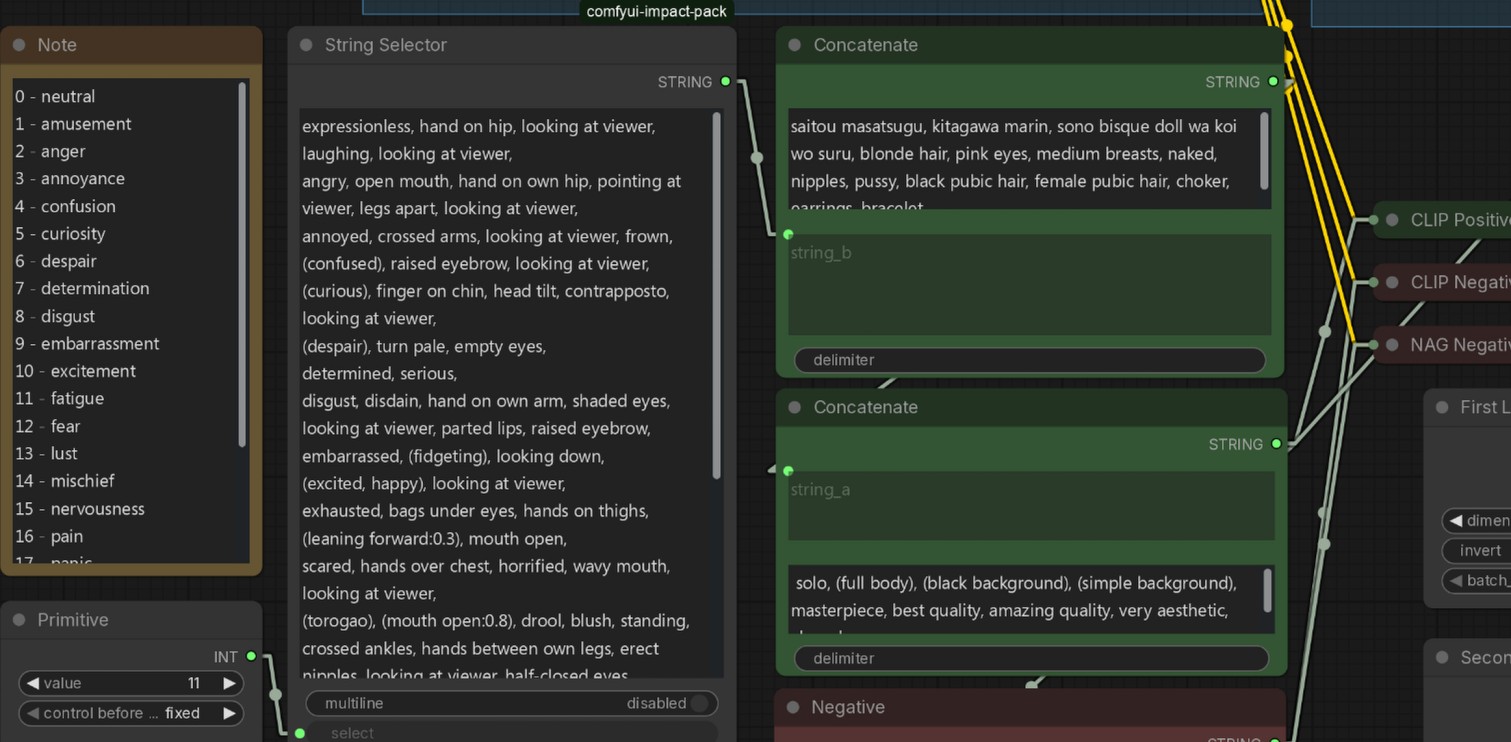Image resolution: width=1511 pixels, height=742 pixels.
Task: Click the NAG Negative input port
Action: coord(1374,345)
